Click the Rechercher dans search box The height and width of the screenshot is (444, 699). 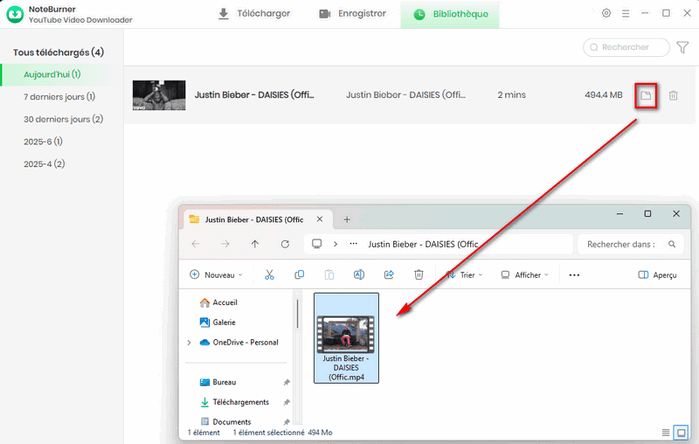pos(630,244)
